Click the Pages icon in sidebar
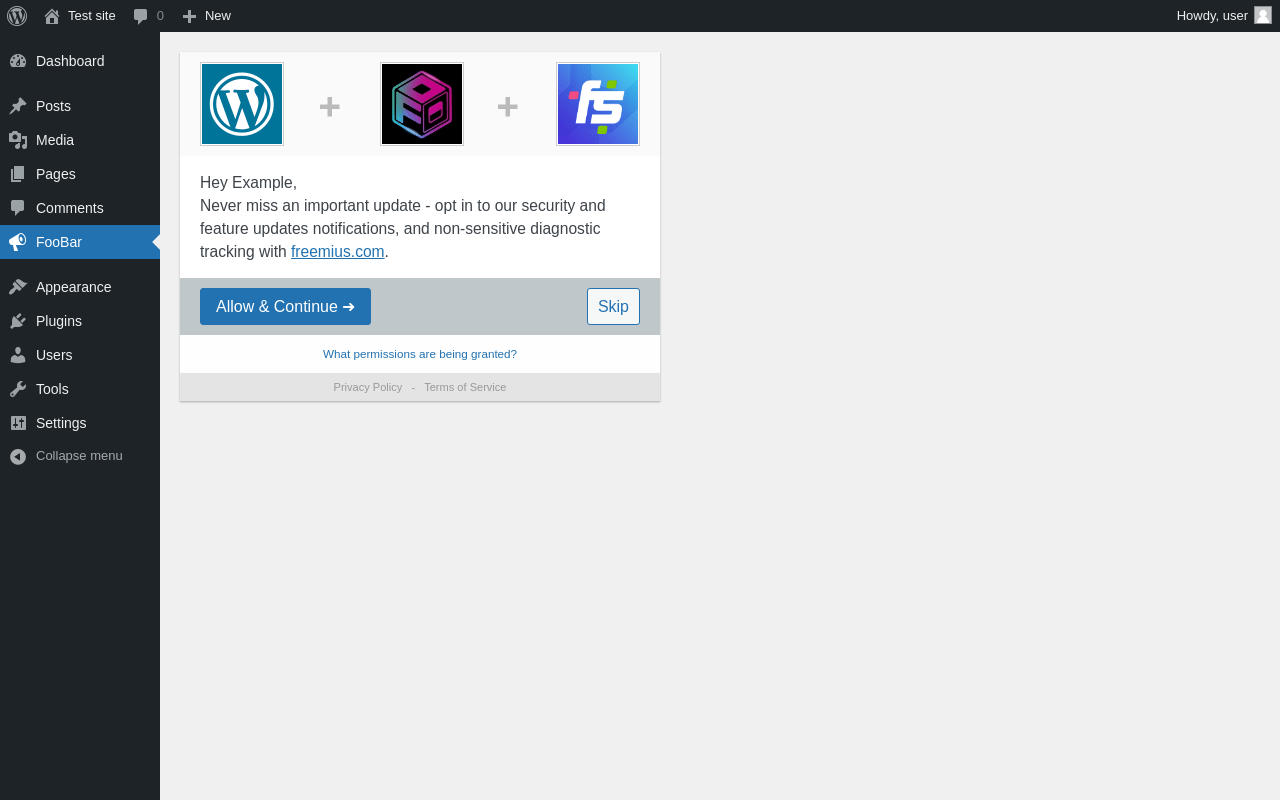1280x800 pixels. pyautogui.click(x=18, y=174)
